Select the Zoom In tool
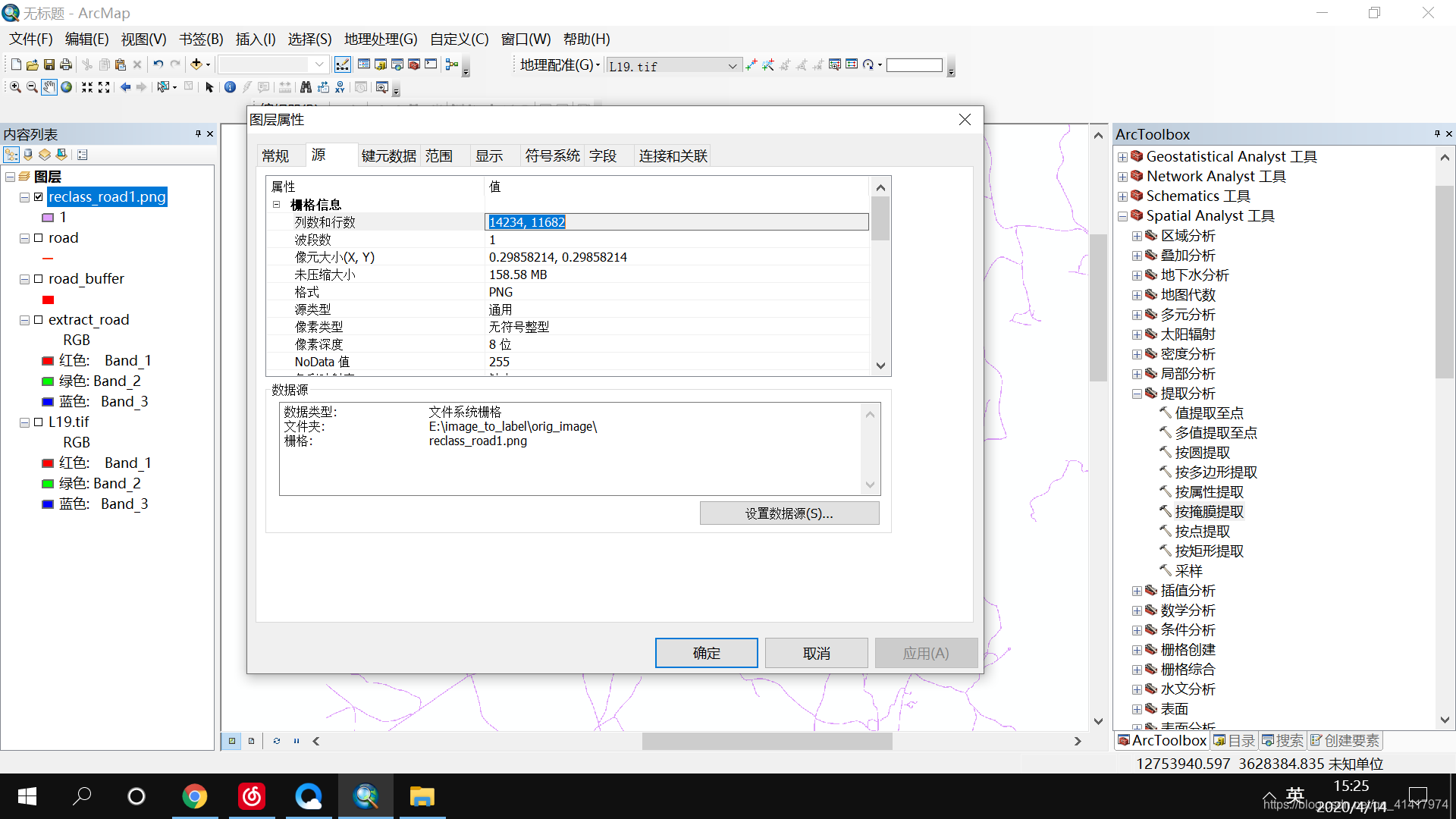This screenshot has width=1456, height=819. pyautogui.click(x=15, y=88)
